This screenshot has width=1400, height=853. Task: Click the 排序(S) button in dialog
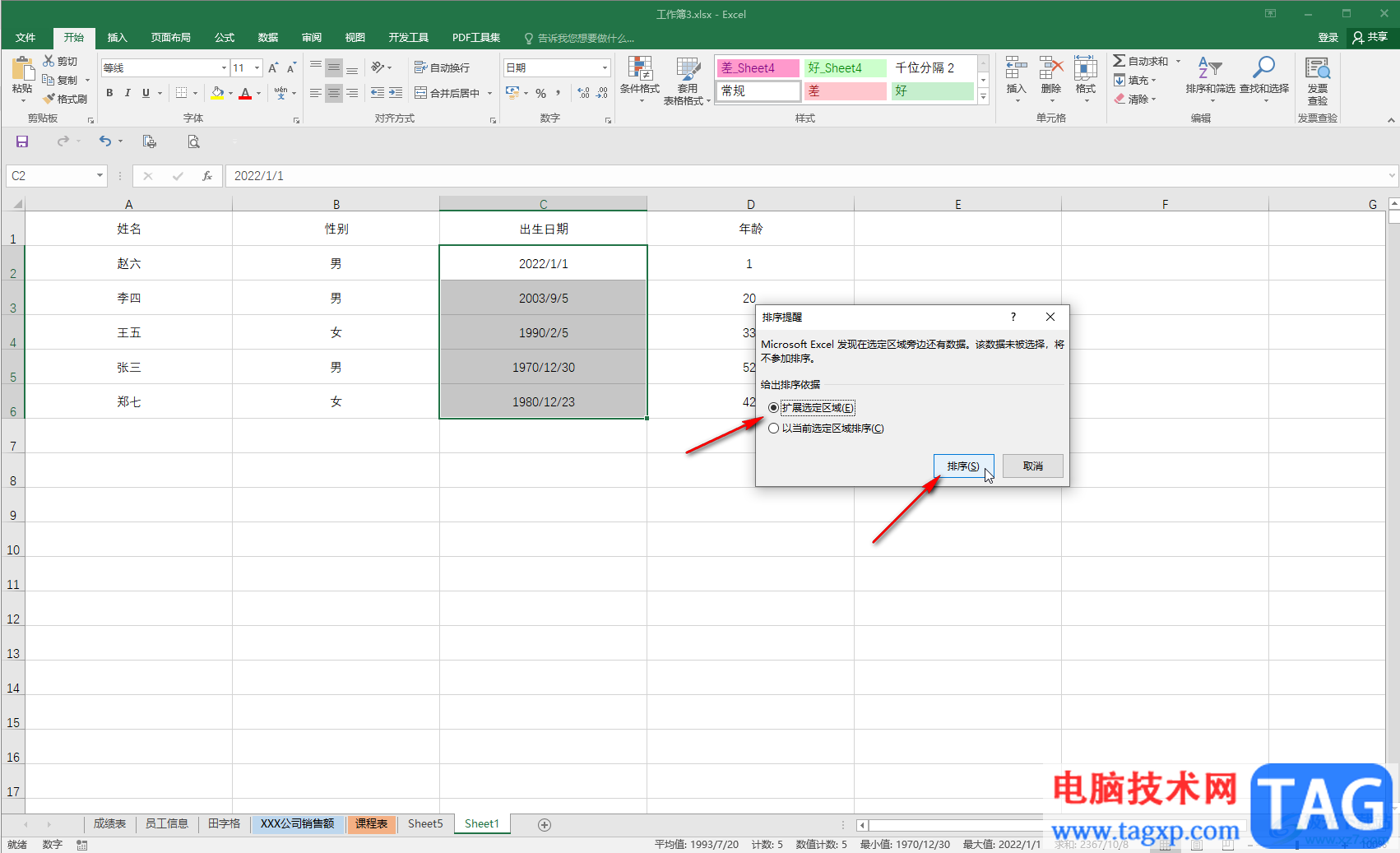point(963,466)
